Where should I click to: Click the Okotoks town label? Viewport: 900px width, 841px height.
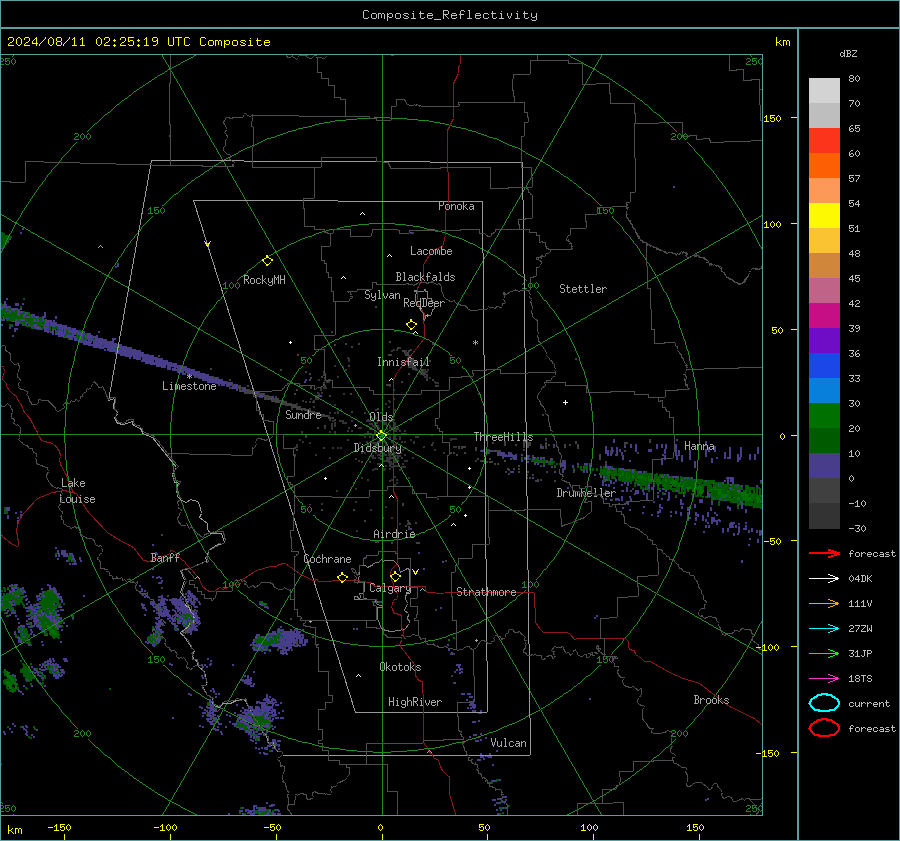(x=400, y=667)
